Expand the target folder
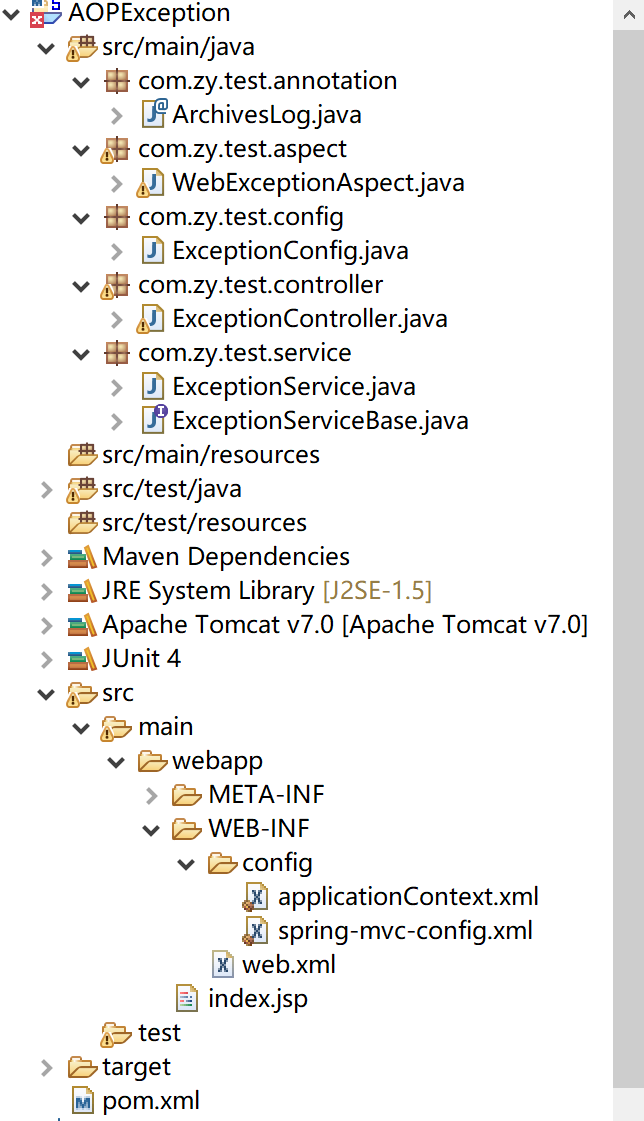This screenshot has height=1121, width=644. click(46, 1067)
